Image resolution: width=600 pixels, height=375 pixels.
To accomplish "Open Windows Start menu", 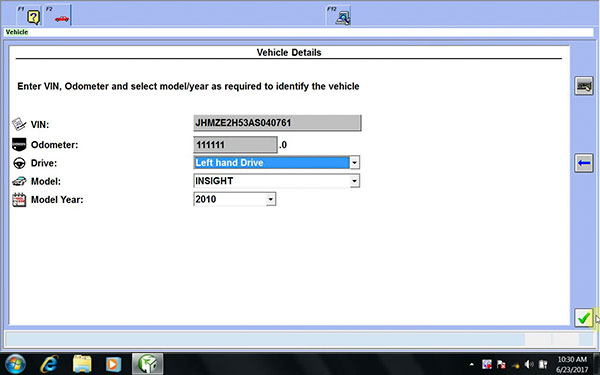I will point(15,364).
